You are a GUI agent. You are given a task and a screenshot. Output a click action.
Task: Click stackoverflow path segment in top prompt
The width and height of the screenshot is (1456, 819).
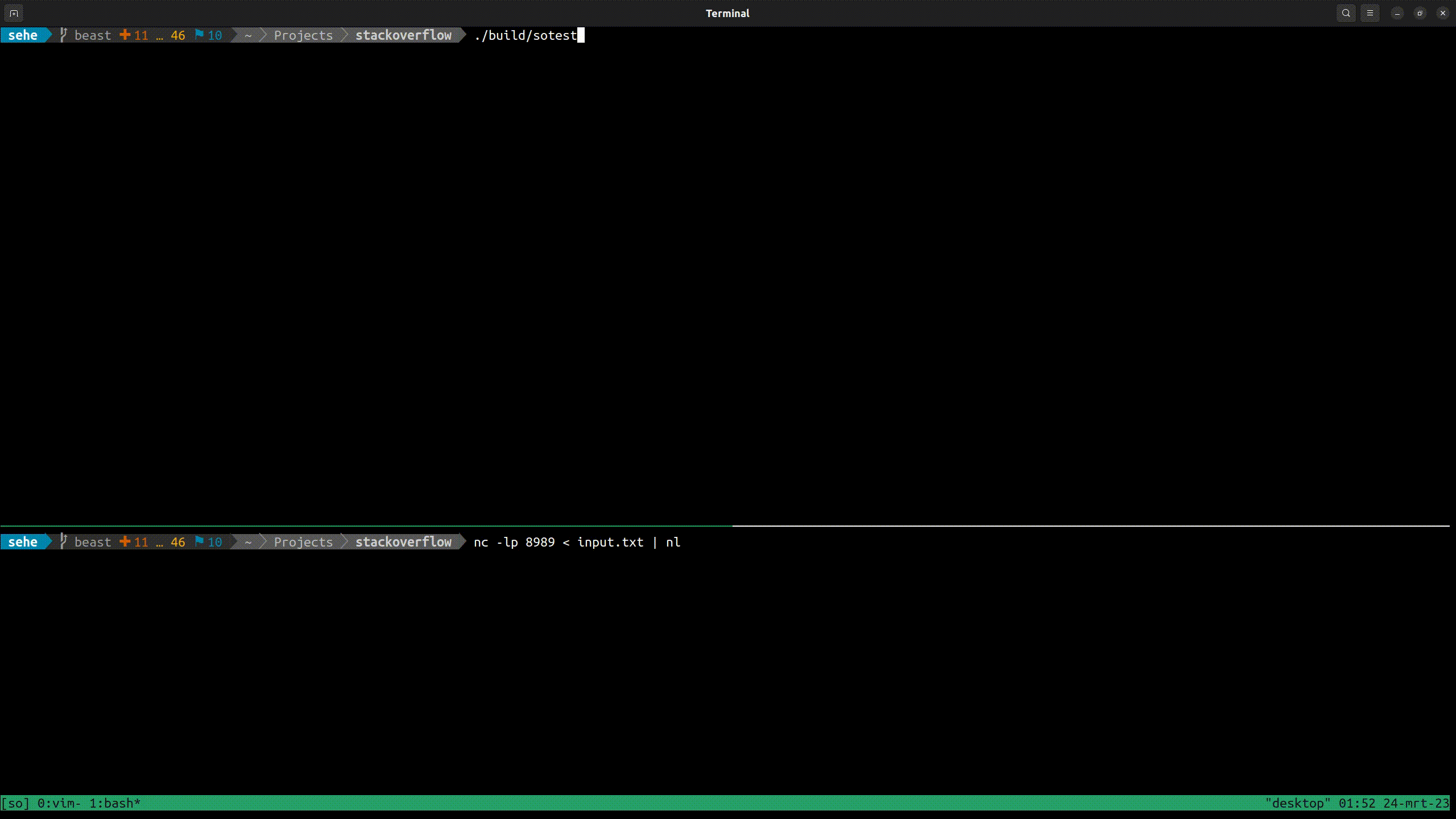[403, 35]
